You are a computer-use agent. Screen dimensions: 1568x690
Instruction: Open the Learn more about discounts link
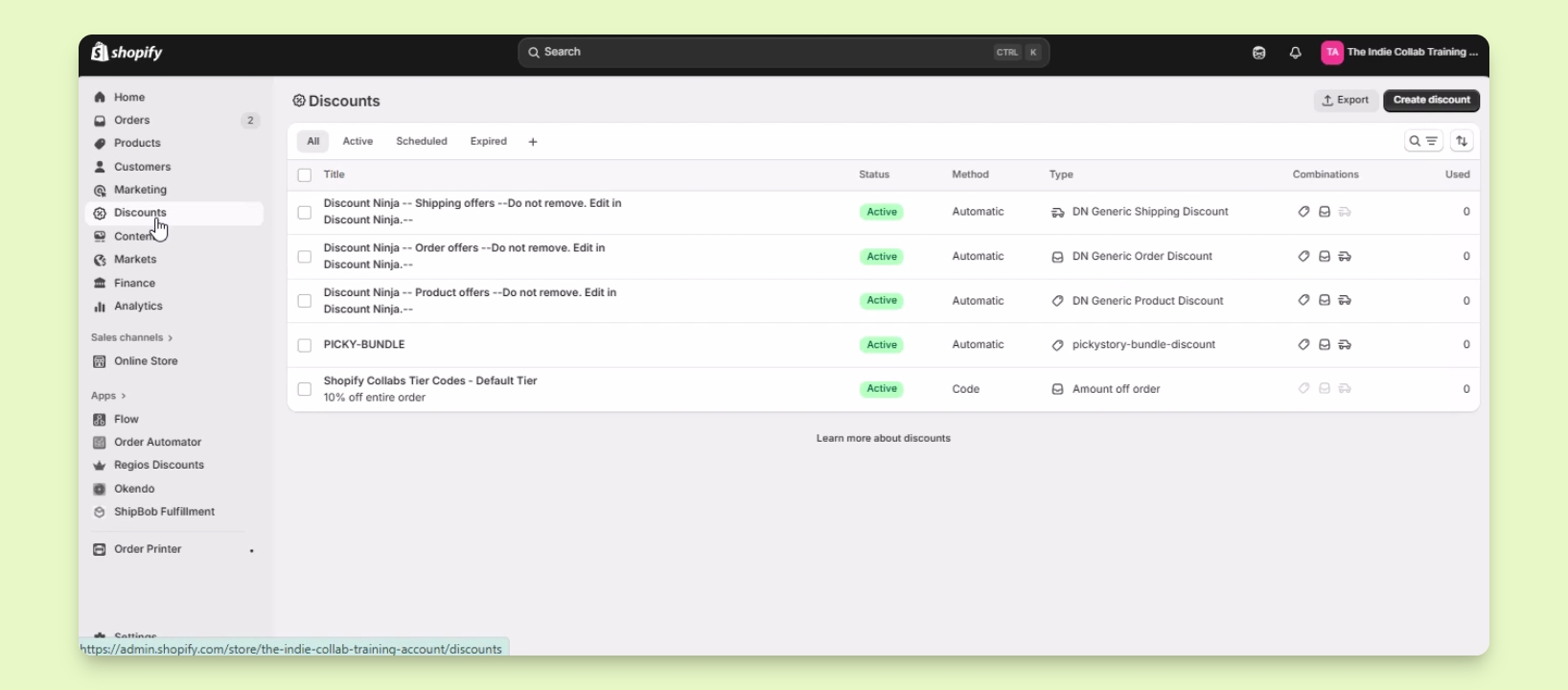click(x=884, y=438)
